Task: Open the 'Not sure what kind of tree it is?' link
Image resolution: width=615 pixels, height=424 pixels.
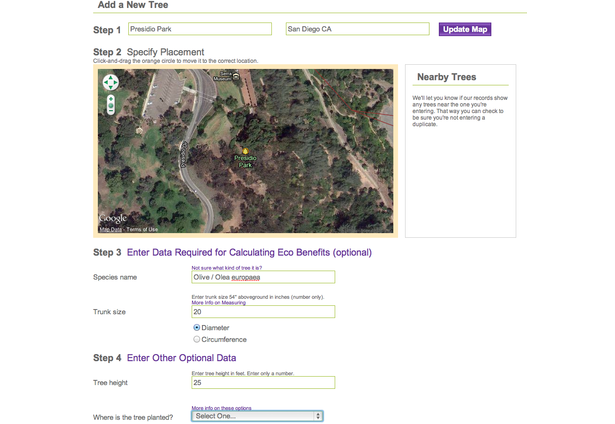Action: [x=227, y=268]
